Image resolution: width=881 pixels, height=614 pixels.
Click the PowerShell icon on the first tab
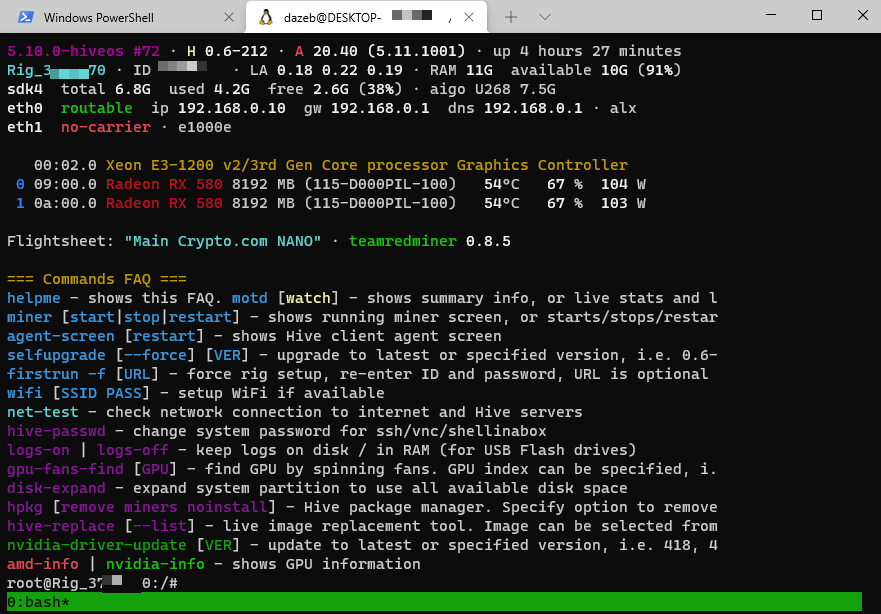(x=25, y=17)
